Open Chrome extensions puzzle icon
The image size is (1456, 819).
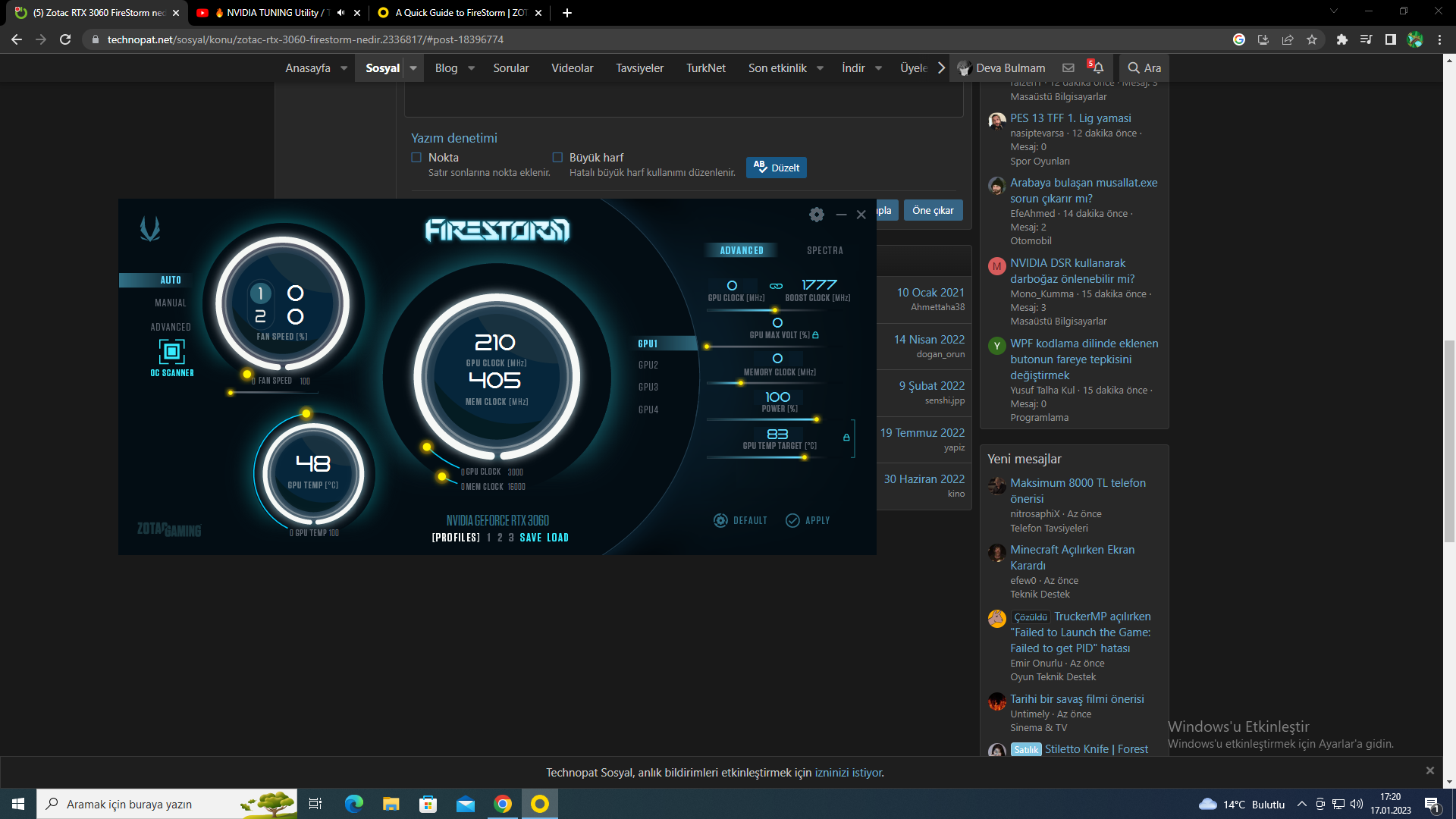click(x=1341, y=39)
